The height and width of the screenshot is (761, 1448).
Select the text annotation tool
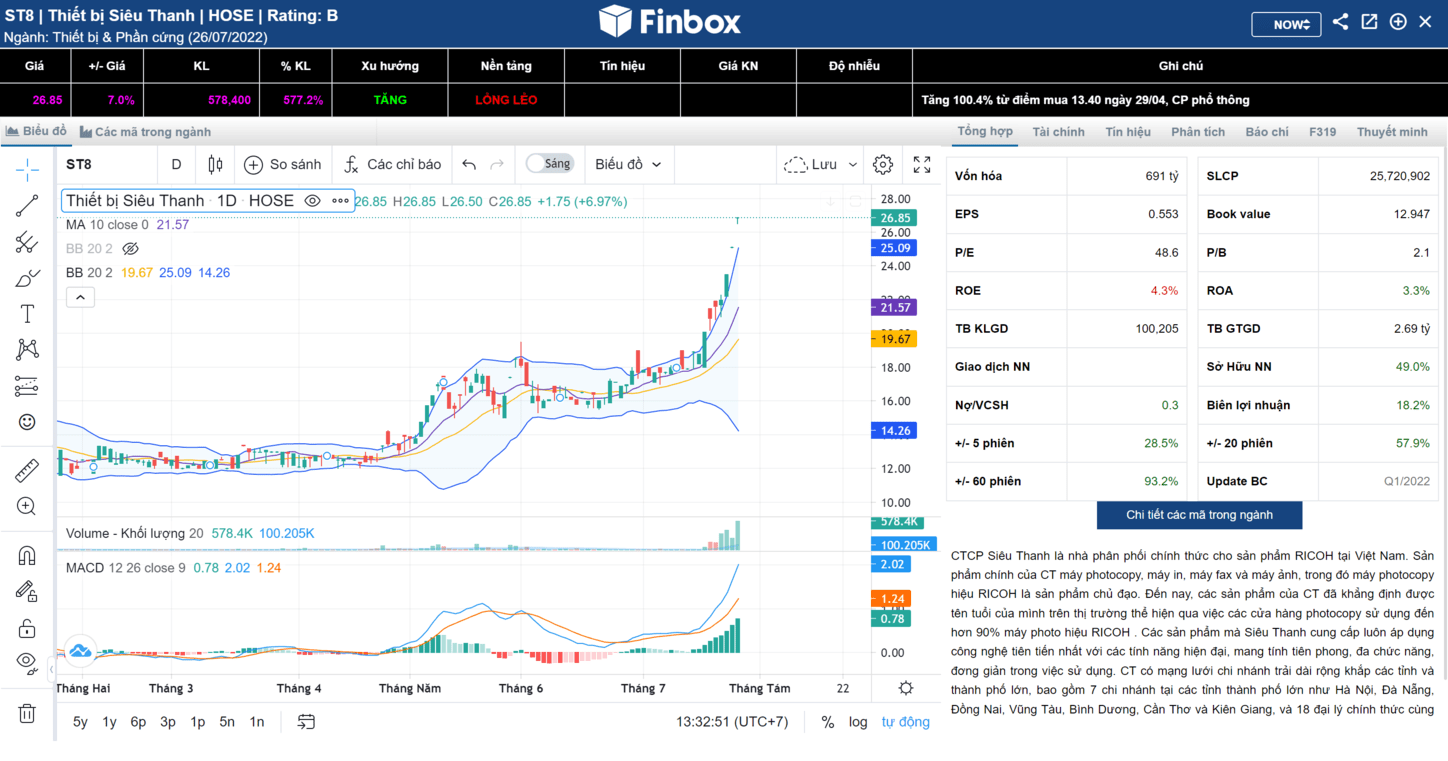27,314
